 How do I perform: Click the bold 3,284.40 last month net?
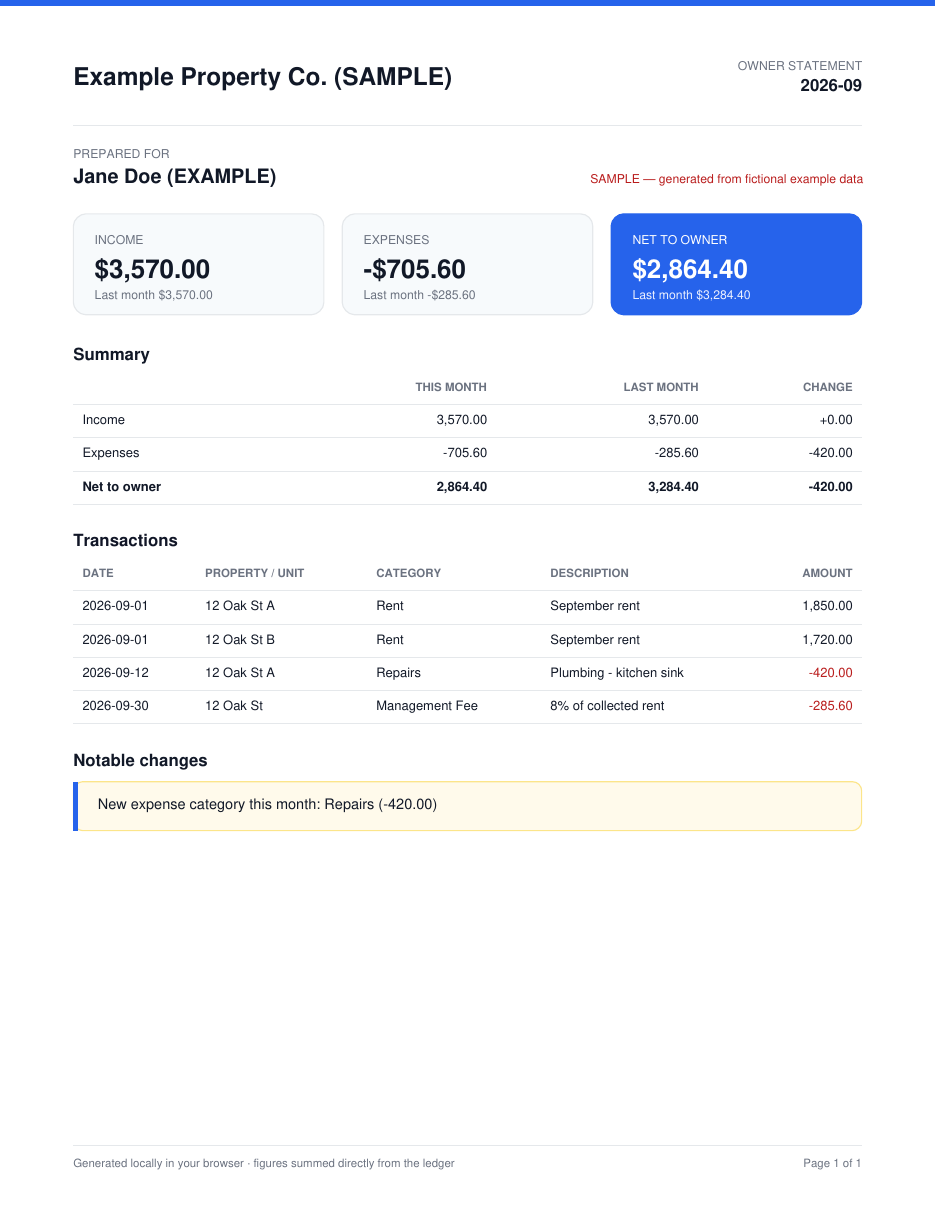tap(673, 487)
